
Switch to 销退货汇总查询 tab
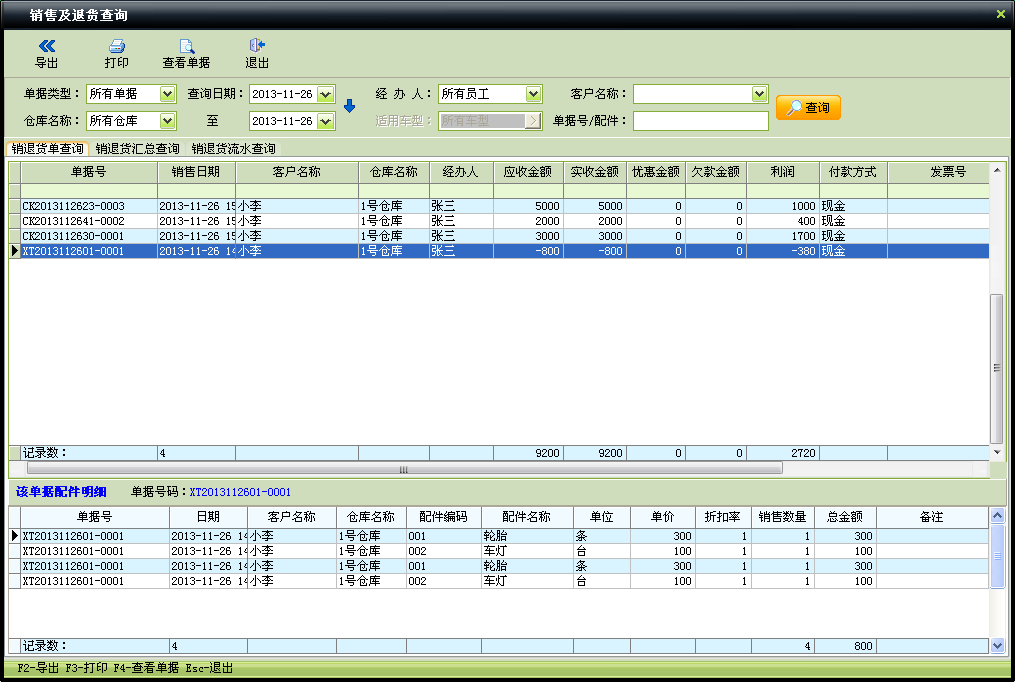pos(137,149)
